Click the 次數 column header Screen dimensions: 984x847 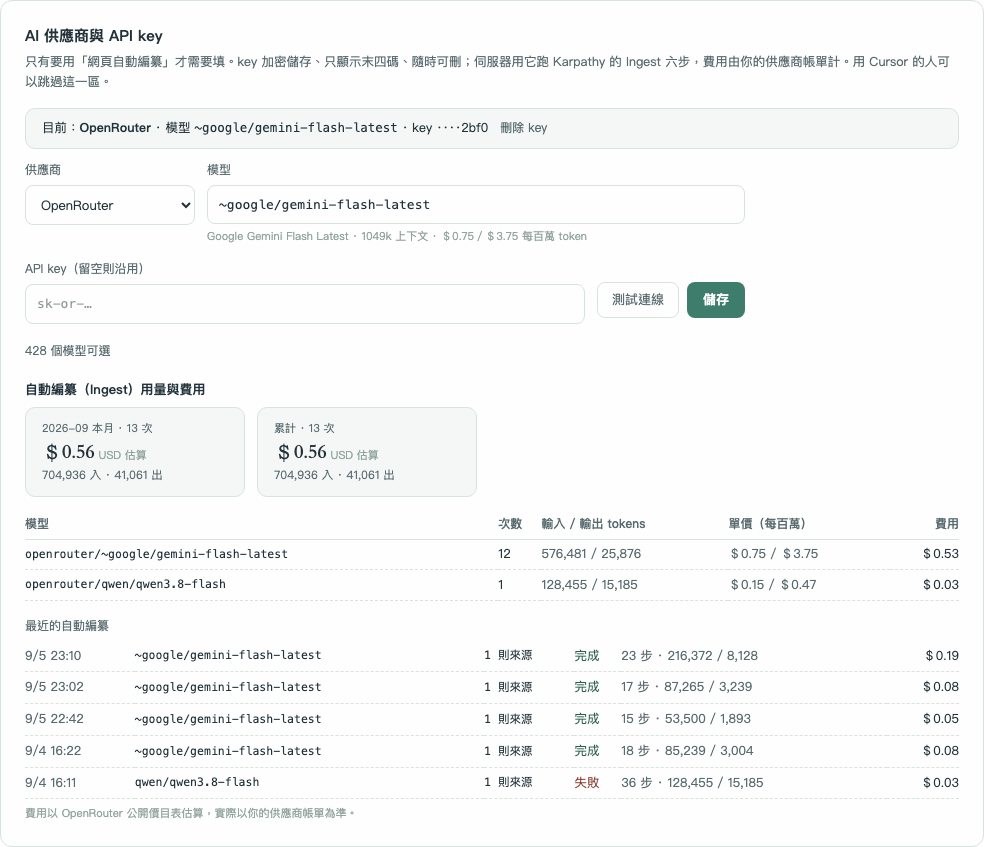[x=510, y=524]
